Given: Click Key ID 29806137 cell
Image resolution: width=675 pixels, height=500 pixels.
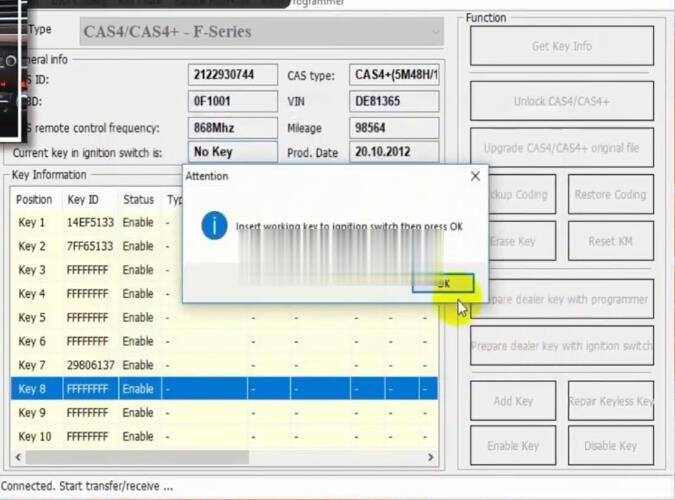Looking at the screenshot, I should coord(90,365).
